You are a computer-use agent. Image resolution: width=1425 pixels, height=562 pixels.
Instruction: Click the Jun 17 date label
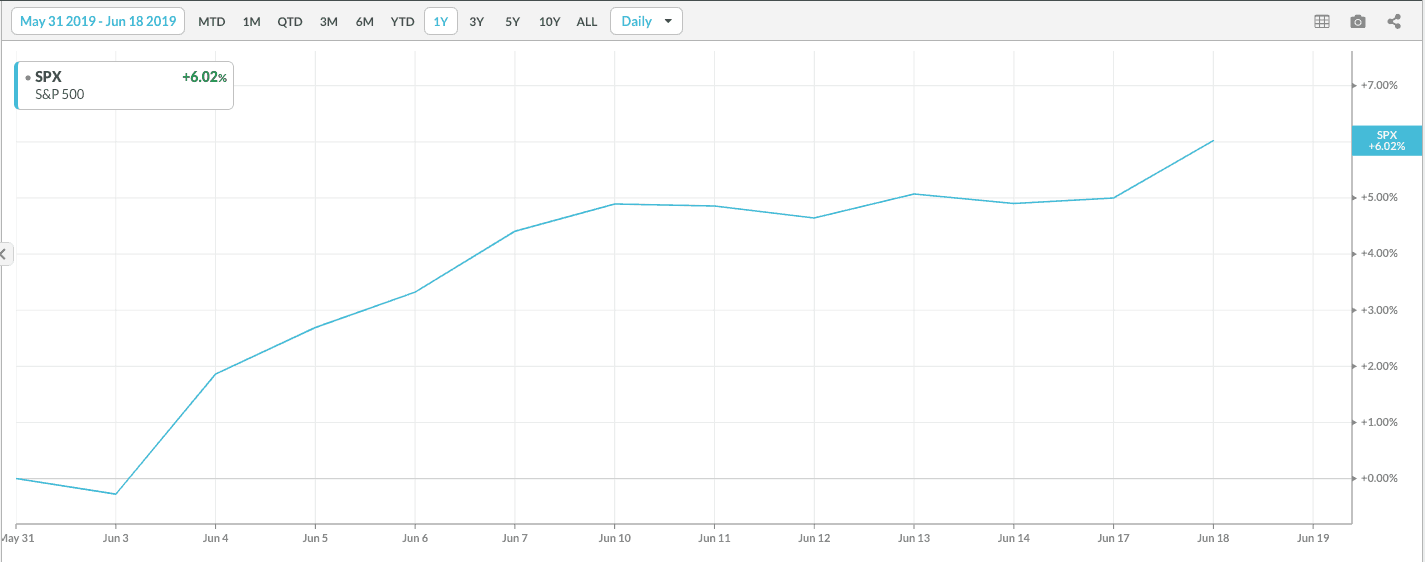point(1113,538)
